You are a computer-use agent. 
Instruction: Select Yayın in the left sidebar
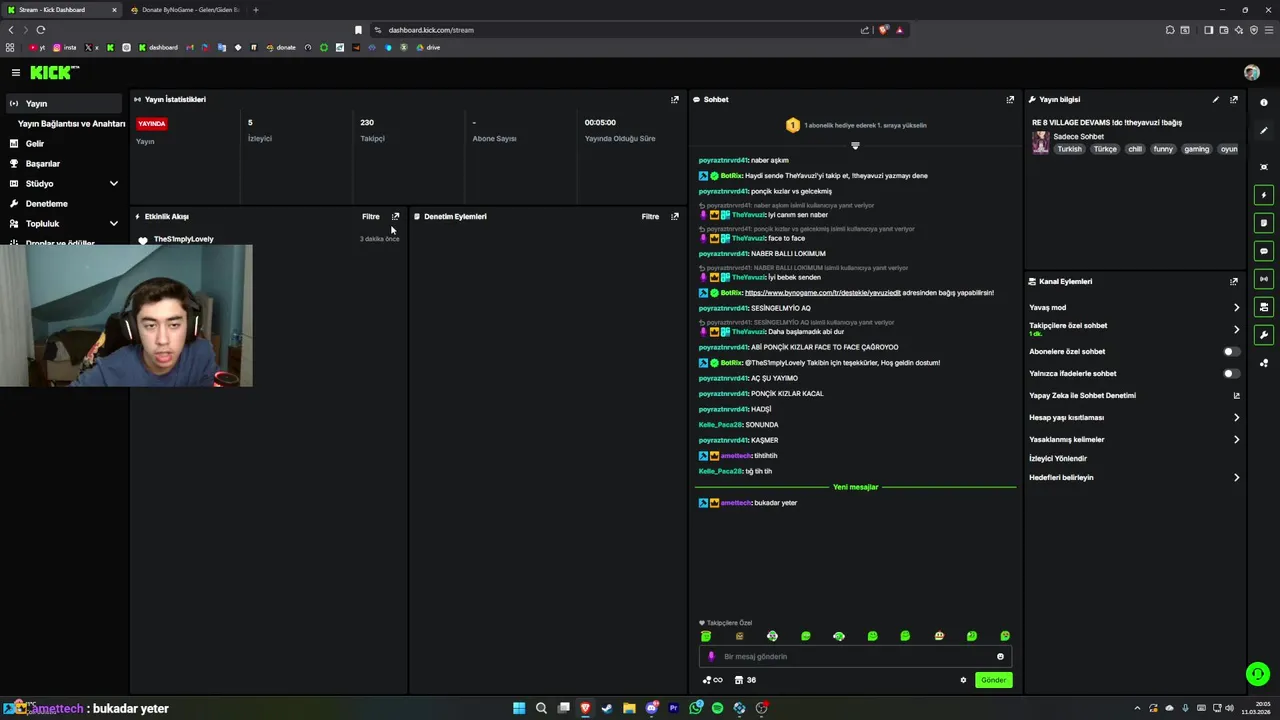[62, 104]
